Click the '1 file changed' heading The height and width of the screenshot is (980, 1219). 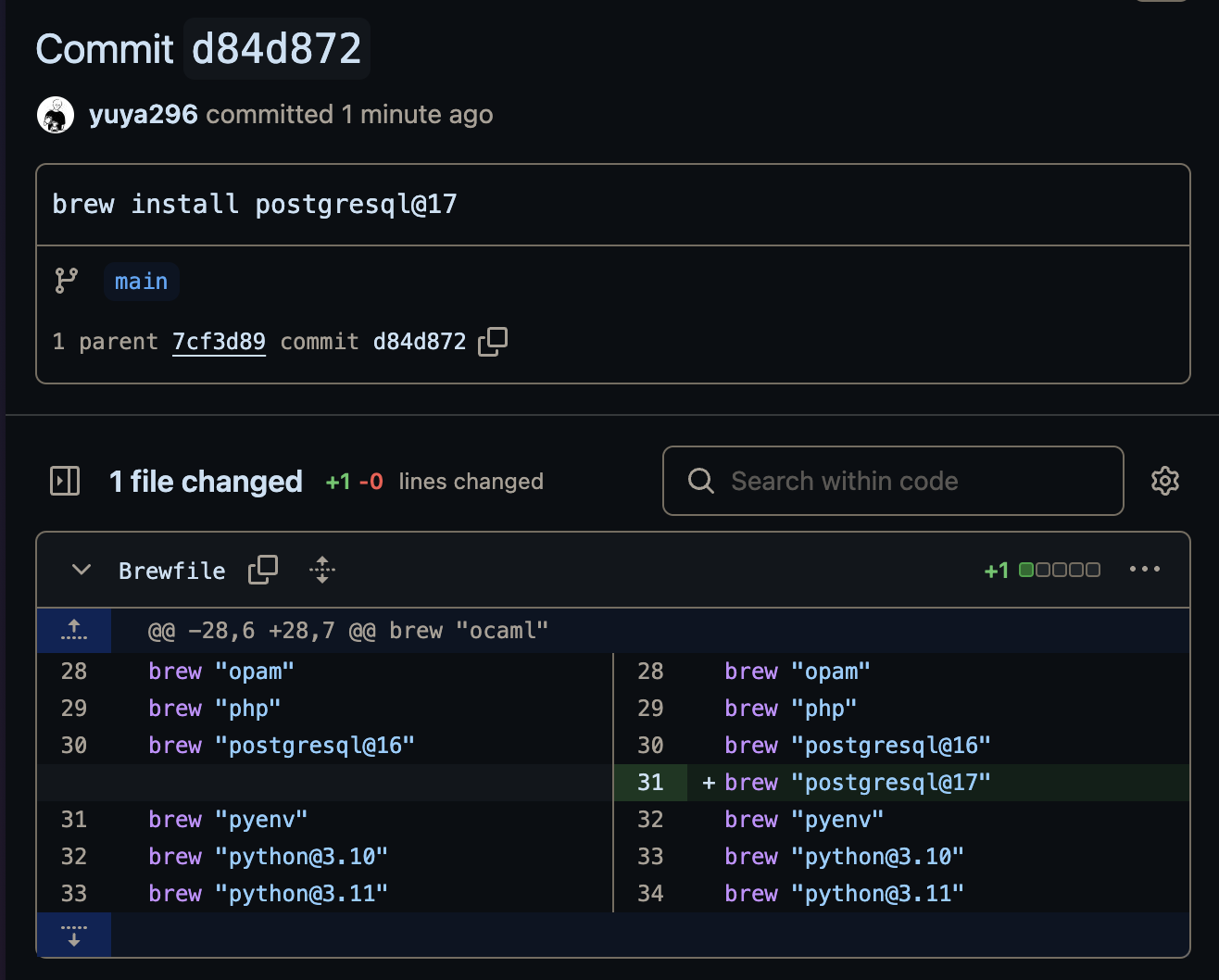(206, 482)
